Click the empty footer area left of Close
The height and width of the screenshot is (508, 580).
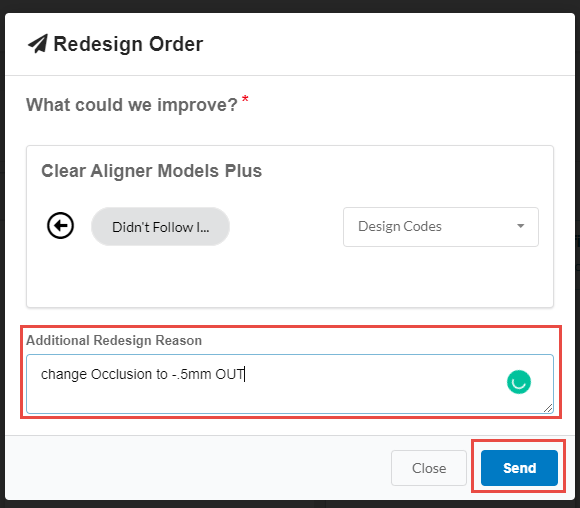point(196,468)
